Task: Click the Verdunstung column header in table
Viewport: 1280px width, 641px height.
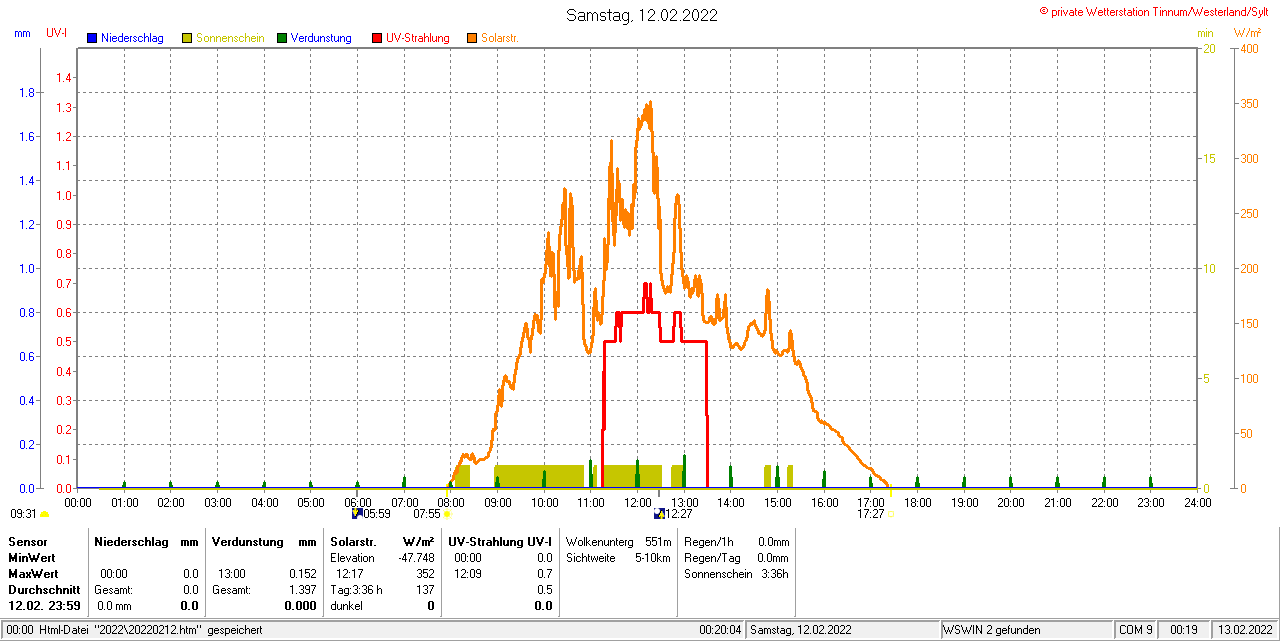Action: pyautogui.click(x=247, y=541)
